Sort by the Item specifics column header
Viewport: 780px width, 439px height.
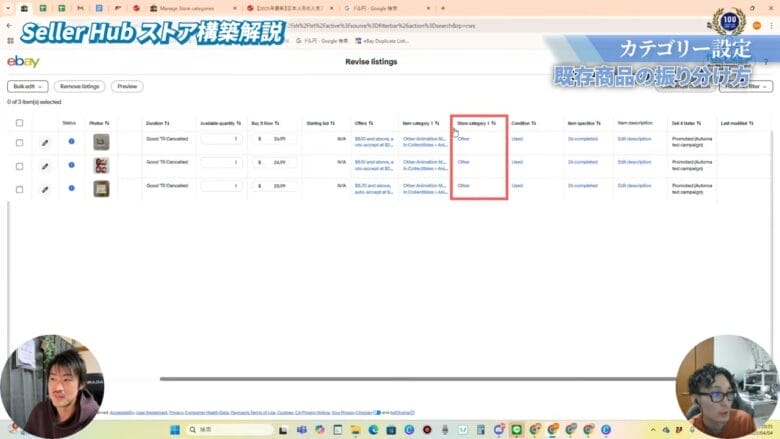pos(584,123)
